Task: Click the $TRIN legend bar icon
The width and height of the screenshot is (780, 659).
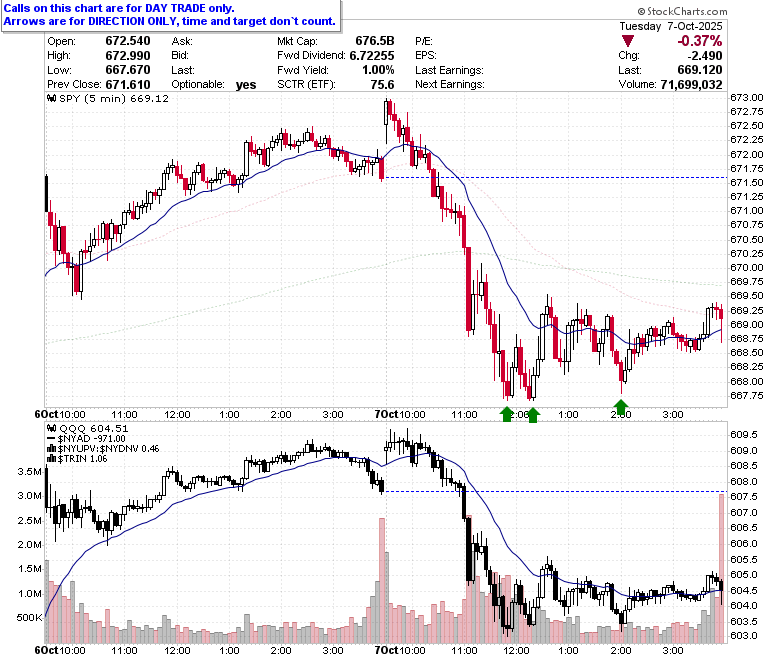Action: pyautogui.click(x=51, y=459)
